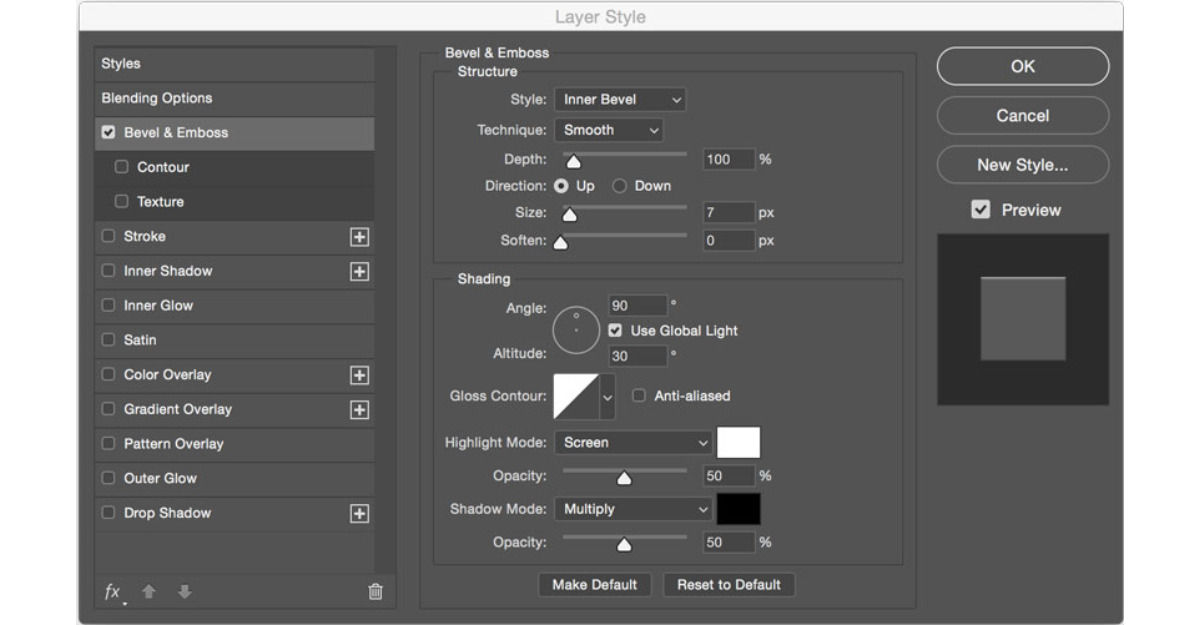1200x625 pixels.
Task: Click the Shadow Opacity slider handle
Action: coord(624,544)
